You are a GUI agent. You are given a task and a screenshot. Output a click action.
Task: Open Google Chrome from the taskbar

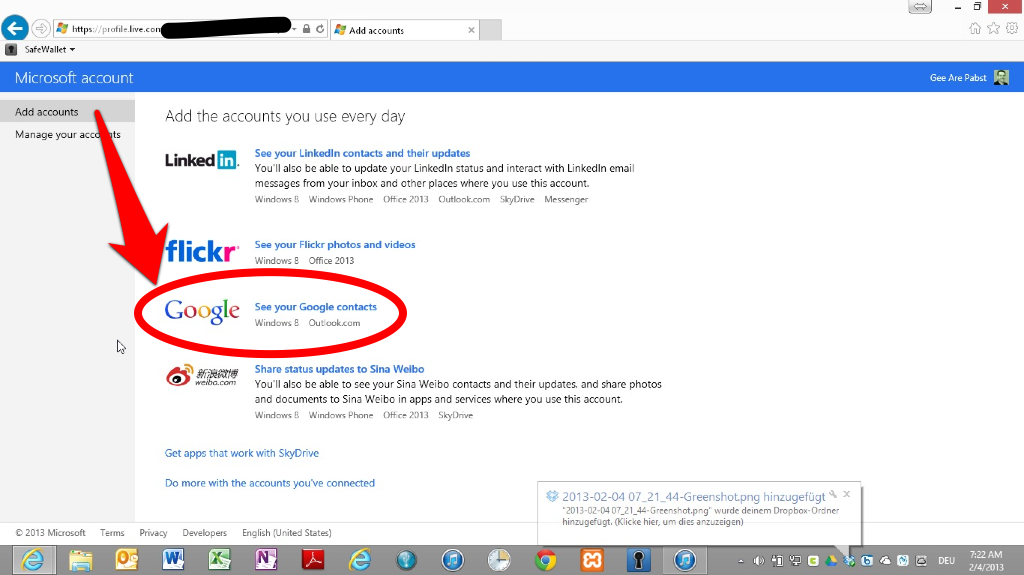545,560
